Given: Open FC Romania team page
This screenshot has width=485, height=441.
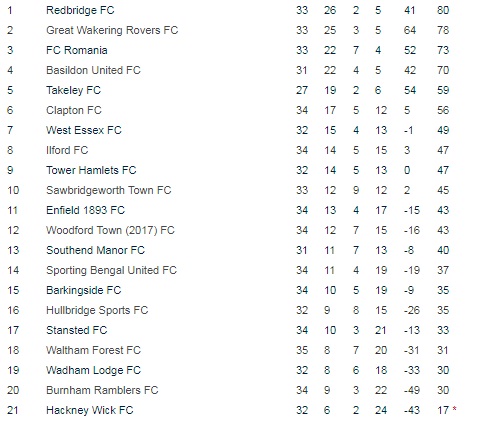Looking at the screenshot, I should (77, 50).
